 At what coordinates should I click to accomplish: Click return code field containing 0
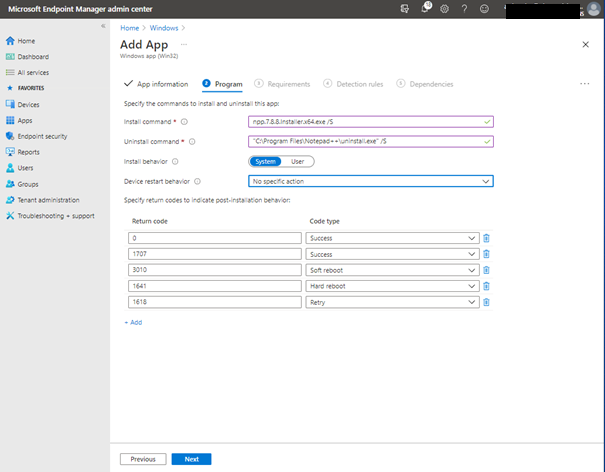pos(215,238)
